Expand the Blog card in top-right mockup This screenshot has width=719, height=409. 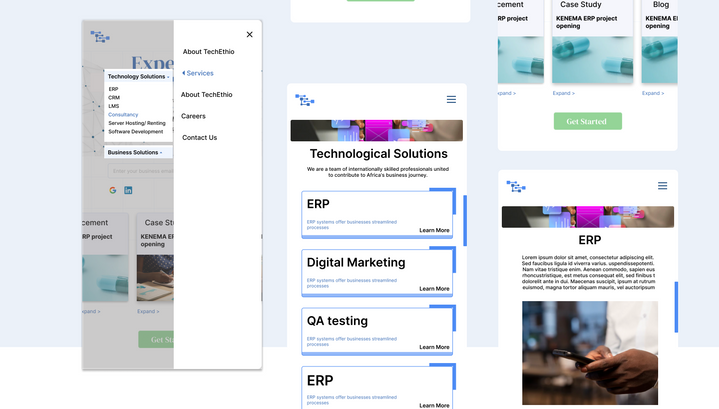coord(653,93)
